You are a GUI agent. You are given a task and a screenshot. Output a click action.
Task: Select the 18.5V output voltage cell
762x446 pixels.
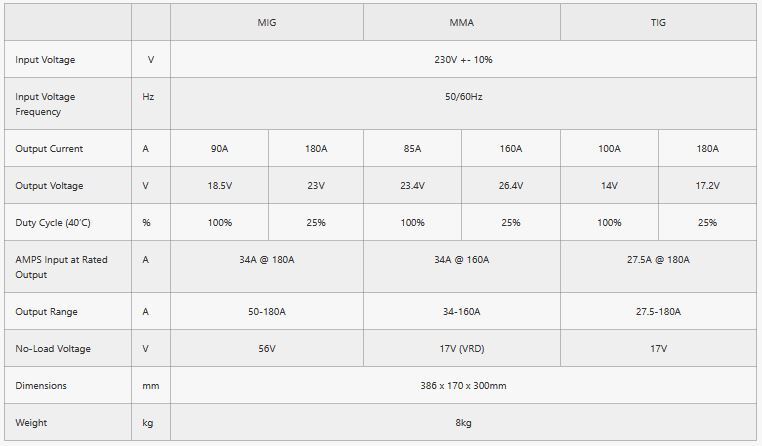(219, 185)
